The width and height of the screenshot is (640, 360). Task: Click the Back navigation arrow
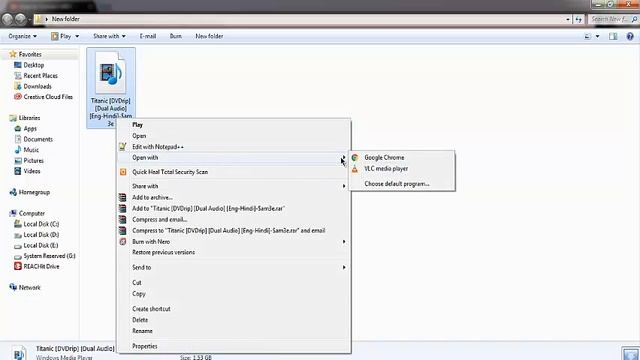pyautogui.click(x=8, y=19)
